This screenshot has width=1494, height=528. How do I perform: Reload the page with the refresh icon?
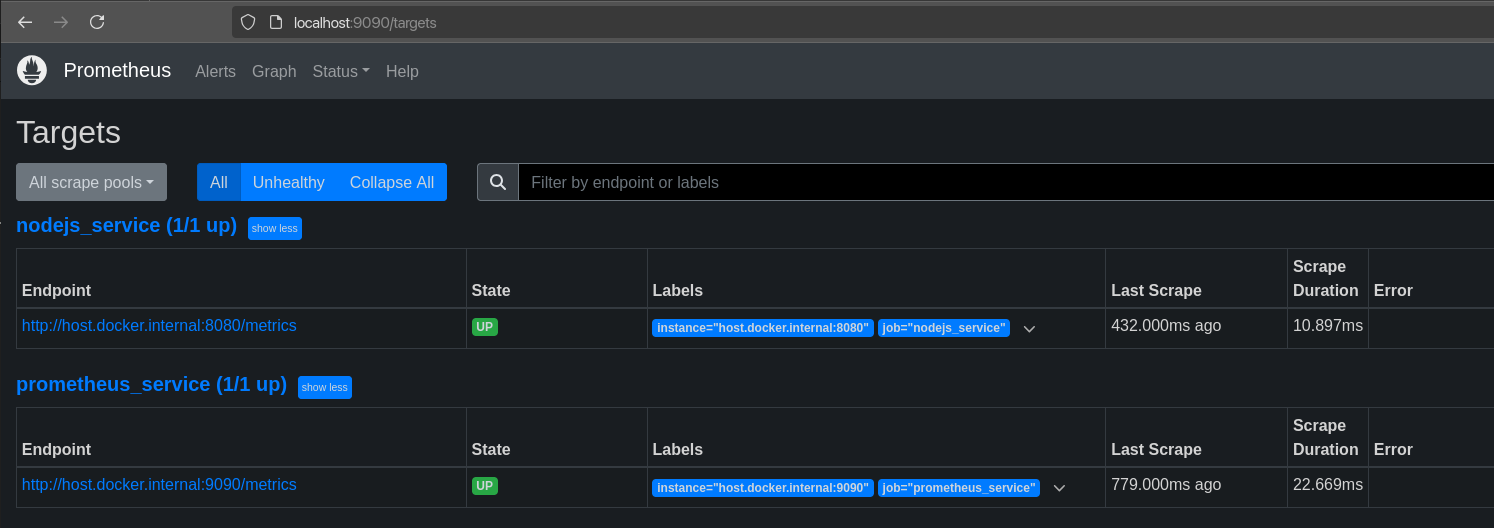point(97,22)
